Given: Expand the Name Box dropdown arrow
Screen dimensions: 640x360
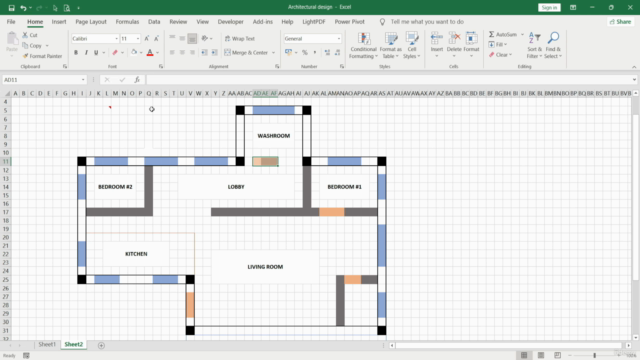Looking at the screenshot, I should click(x=83, y=80).
